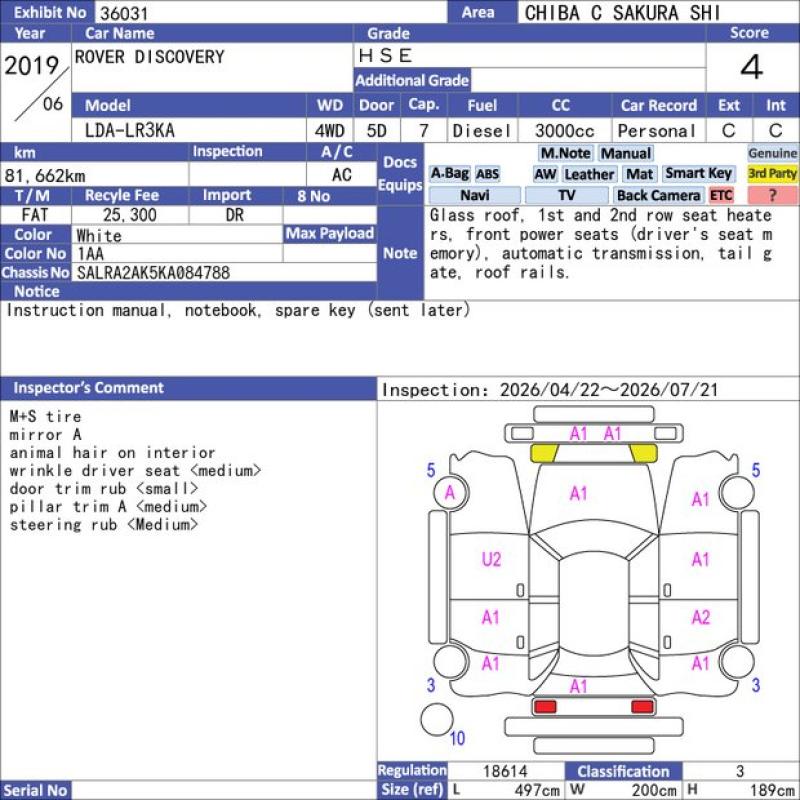Click the Smart Key badge

698,174
